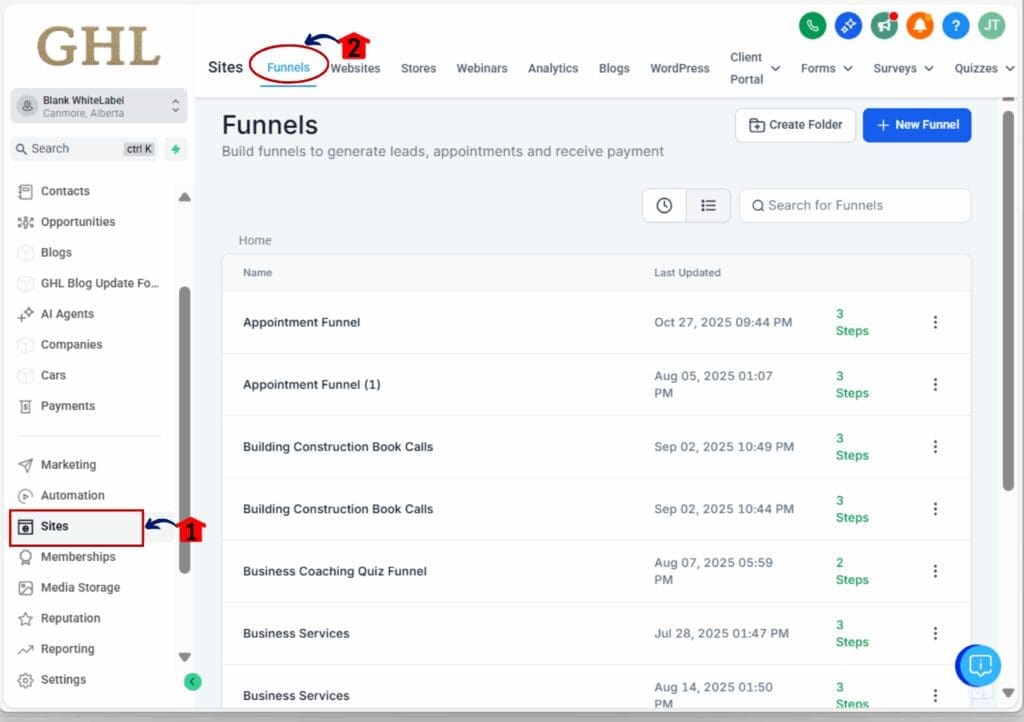Toggle recently viewed funnels with clock icon

(663, 205)
